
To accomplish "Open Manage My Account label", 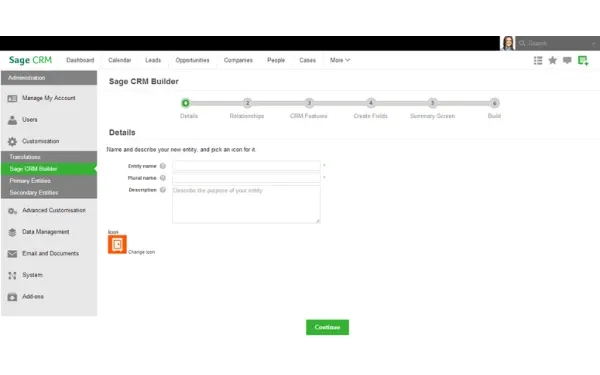I will (49, 98).
